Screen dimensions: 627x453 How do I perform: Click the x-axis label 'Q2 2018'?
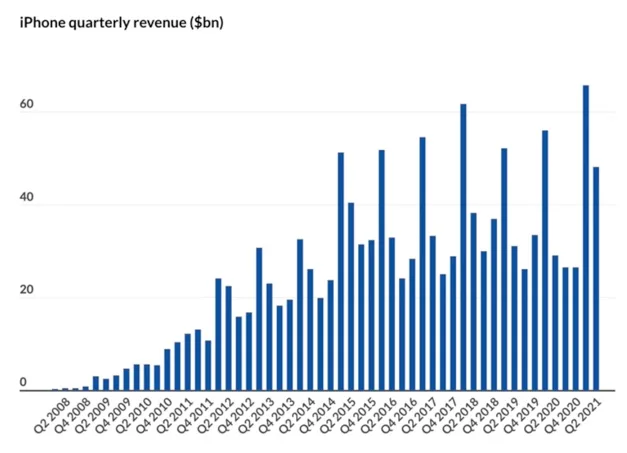pyautogui.click(x=461, y=416)
